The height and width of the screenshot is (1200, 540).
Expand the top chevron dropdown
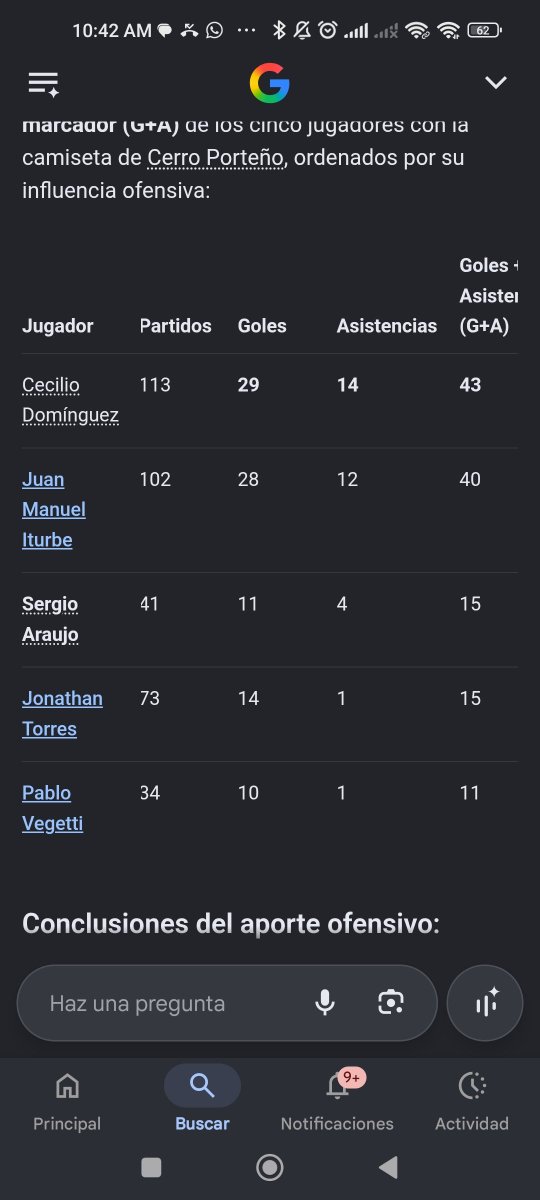(x=496, y=83)
